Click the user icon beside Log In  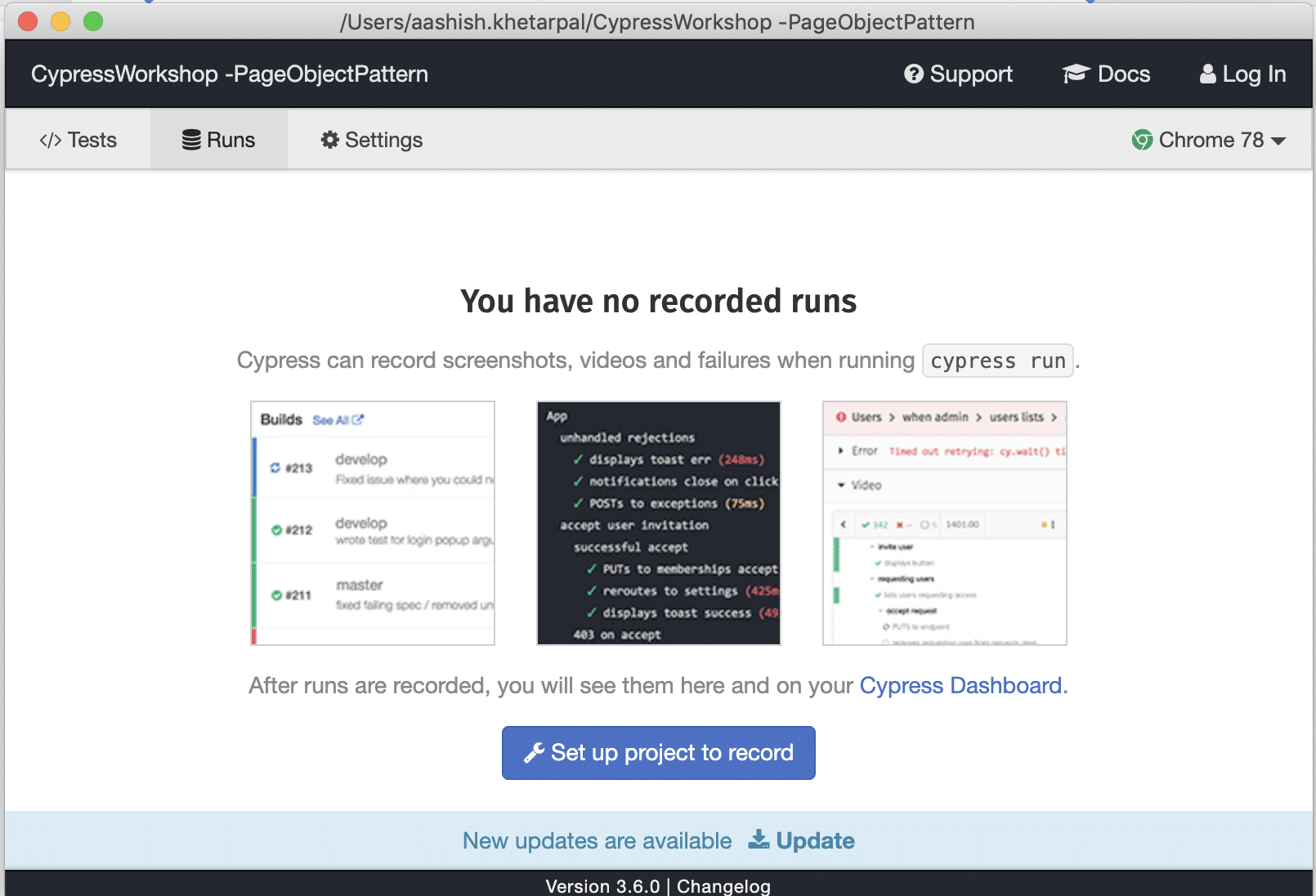point(1207,74)
